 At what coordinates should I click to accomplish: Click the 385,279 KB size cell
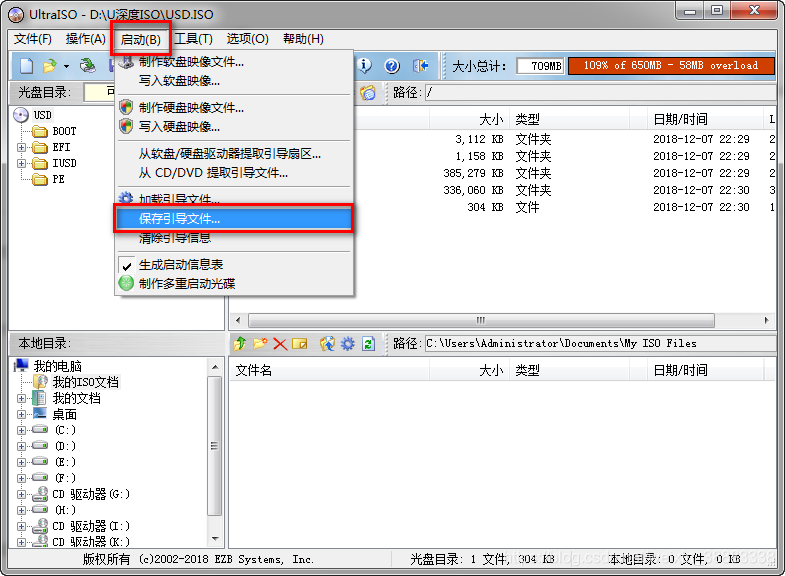473,173
